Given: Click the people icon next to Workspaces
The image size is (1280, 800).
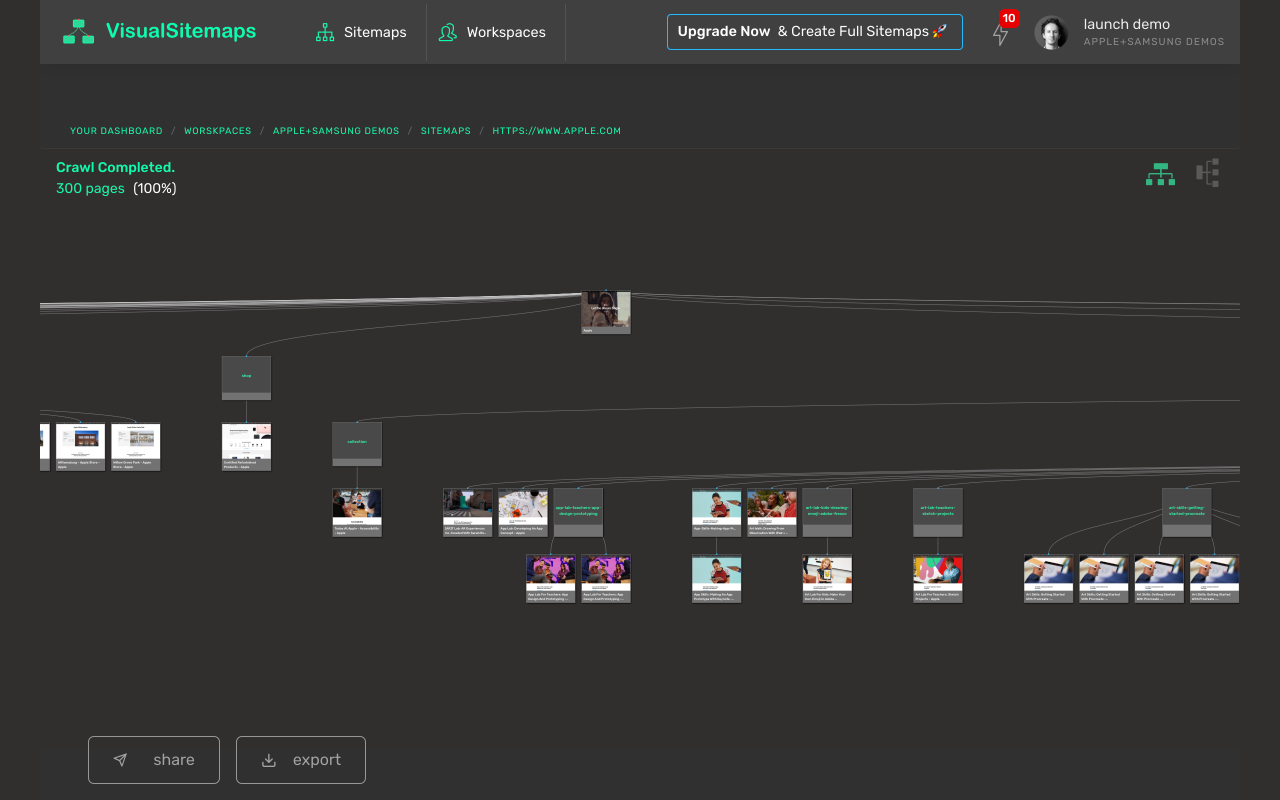Looking at the screenshot, I should [x=447, y=32].
